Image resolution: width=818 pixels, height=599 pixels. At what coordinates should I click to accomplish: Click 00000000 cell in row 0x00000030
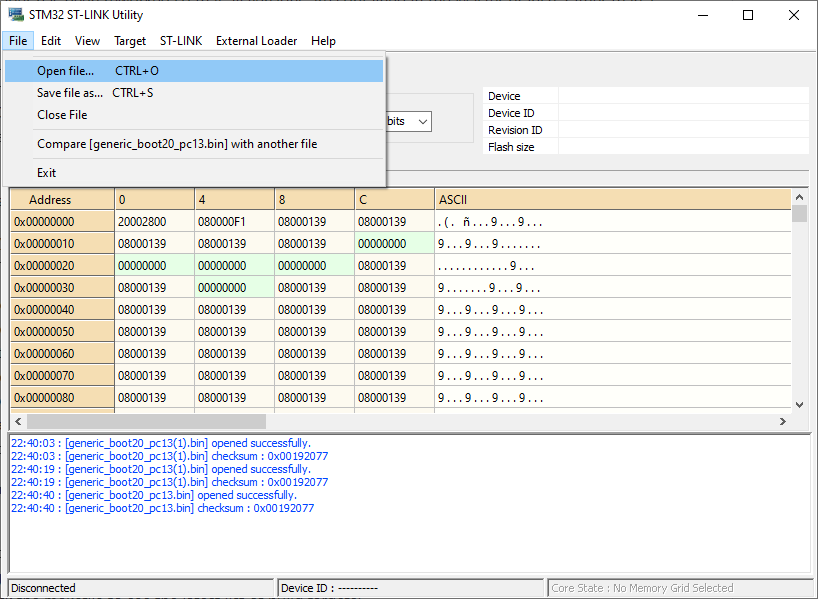(234, 287)
